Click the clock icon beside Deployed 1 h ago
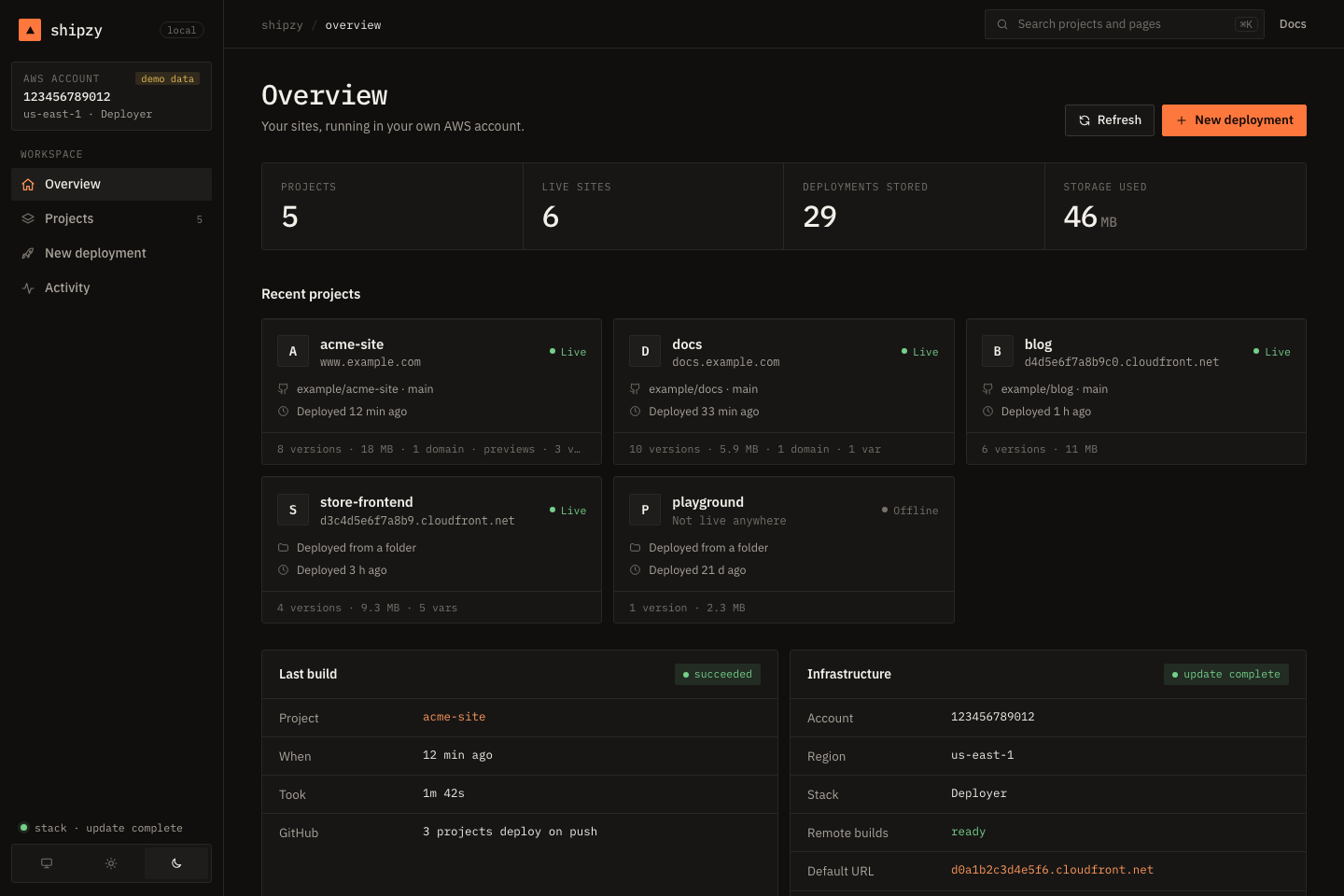This screenshot has height=896, width=1344. click(987, 412)
